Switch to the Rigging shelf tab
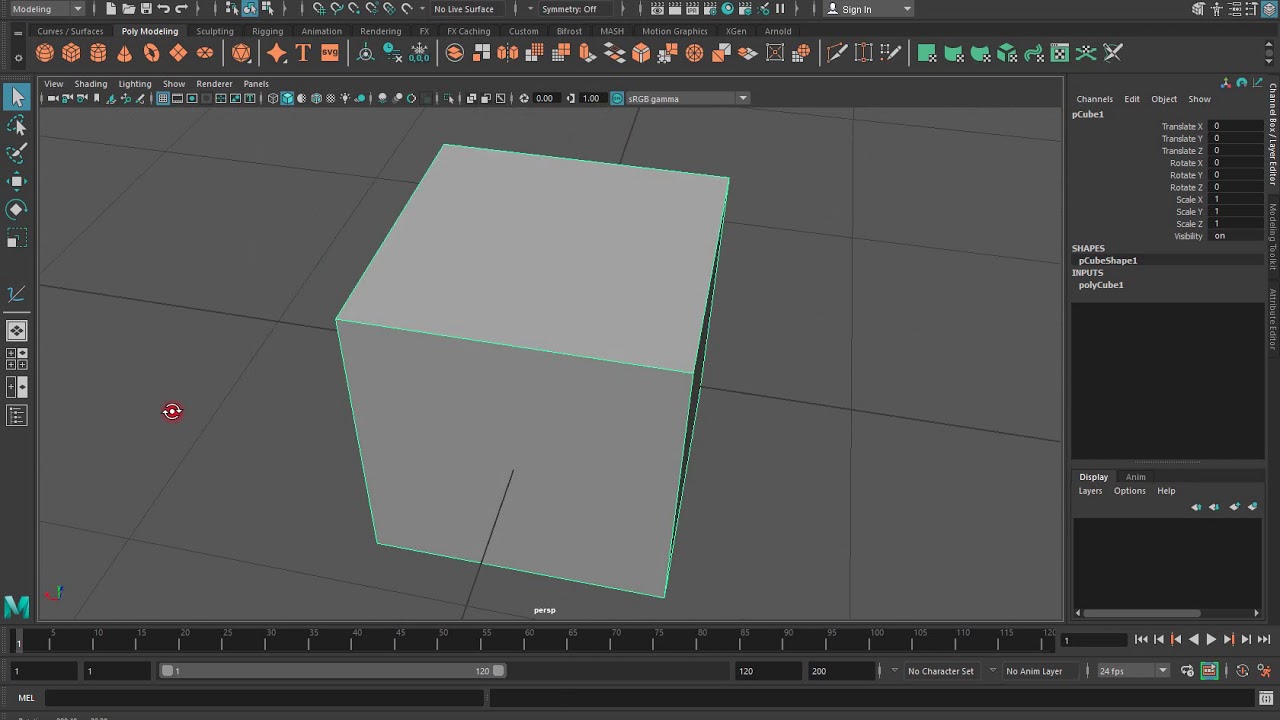Viewport: 1280px width, 720px height. (267, 31)
